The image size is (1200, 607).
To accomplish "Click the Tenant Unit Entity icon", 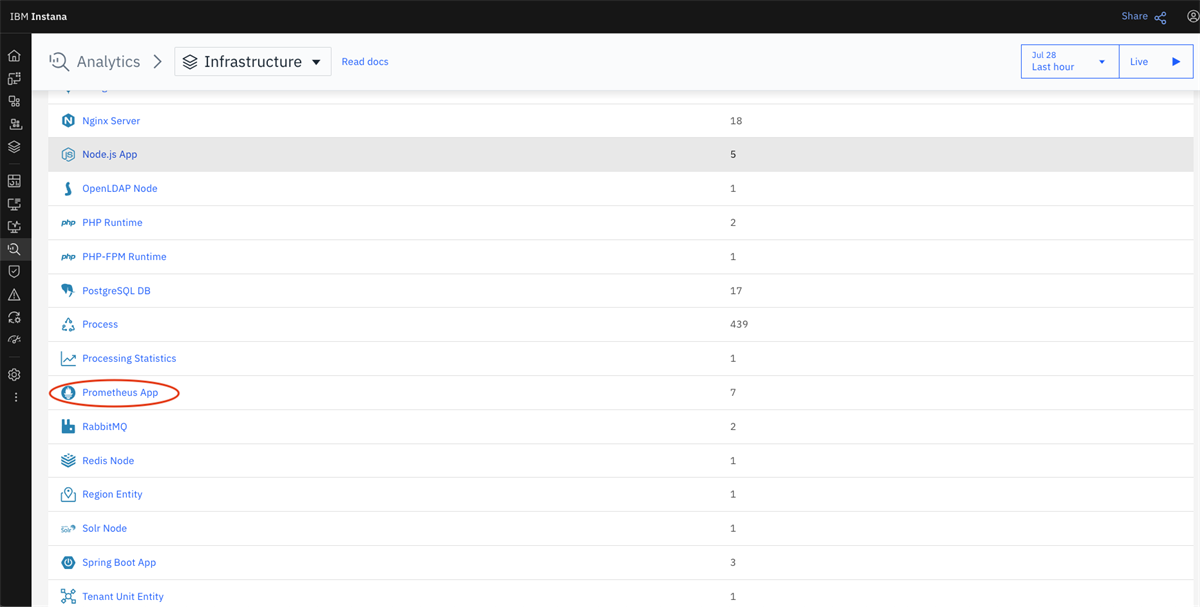I will [68, 597].
